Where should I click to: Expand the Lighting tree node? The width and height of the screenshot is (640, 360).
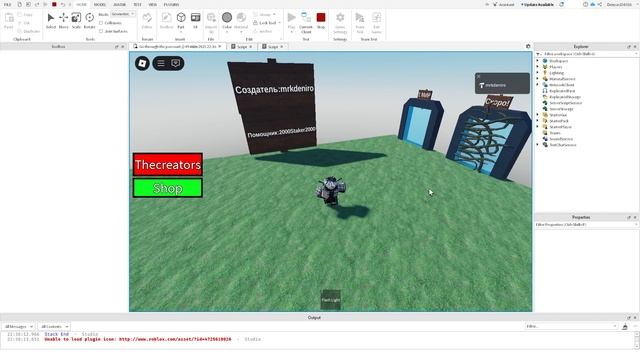pos(538,73)
